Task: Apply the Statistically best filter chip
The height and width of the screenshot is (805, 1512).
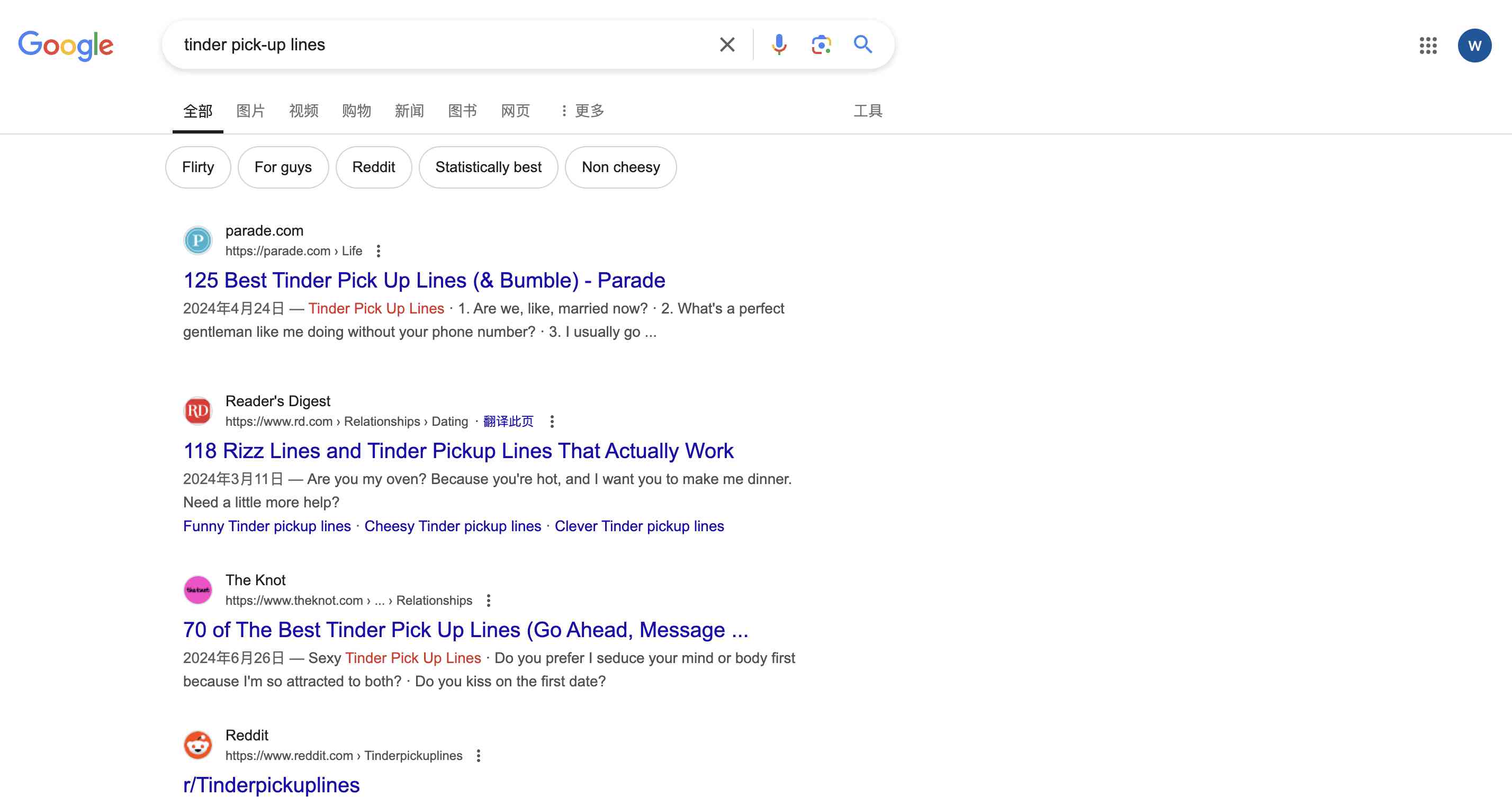Action: click(x=488, y=167)
